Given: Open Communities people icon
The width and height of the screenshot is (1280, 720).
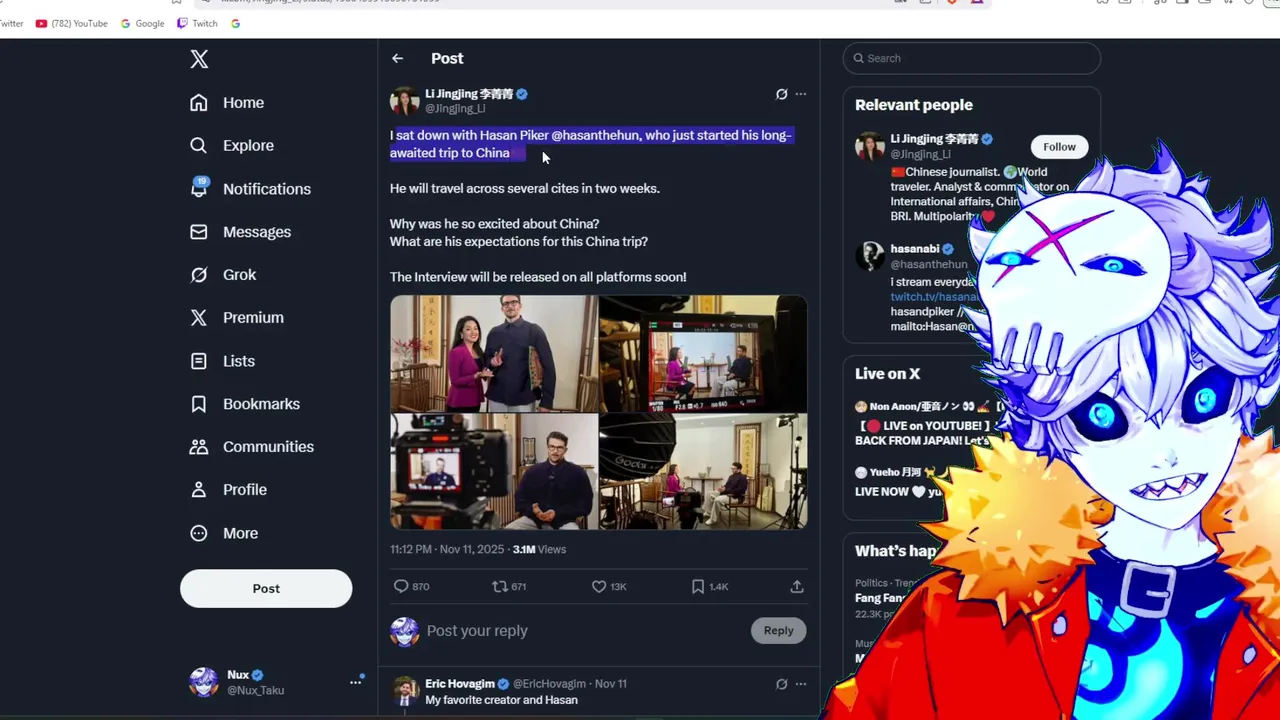Looking at the screenshot, I should click(199, 447).
